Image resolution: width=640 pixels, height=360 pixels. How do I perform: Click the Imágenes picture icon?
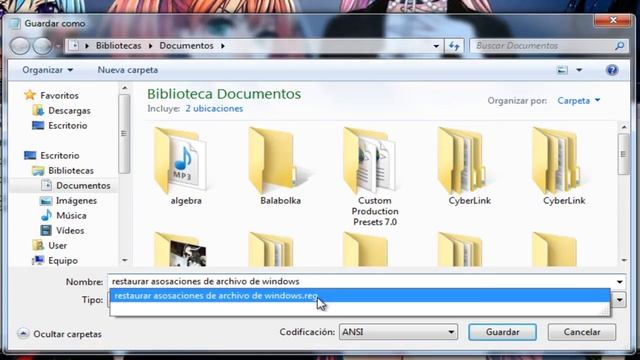46,200
